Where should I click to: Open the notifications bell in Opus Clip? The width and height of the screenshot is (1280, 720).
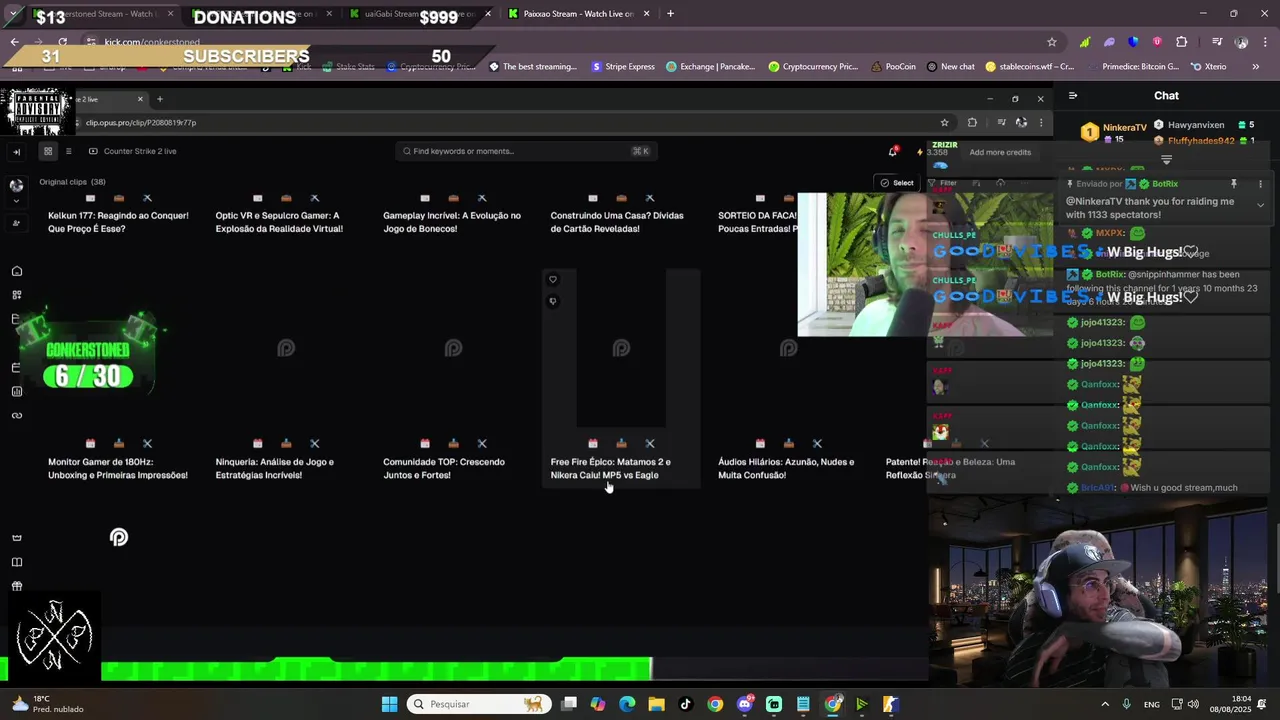point(893,151)
